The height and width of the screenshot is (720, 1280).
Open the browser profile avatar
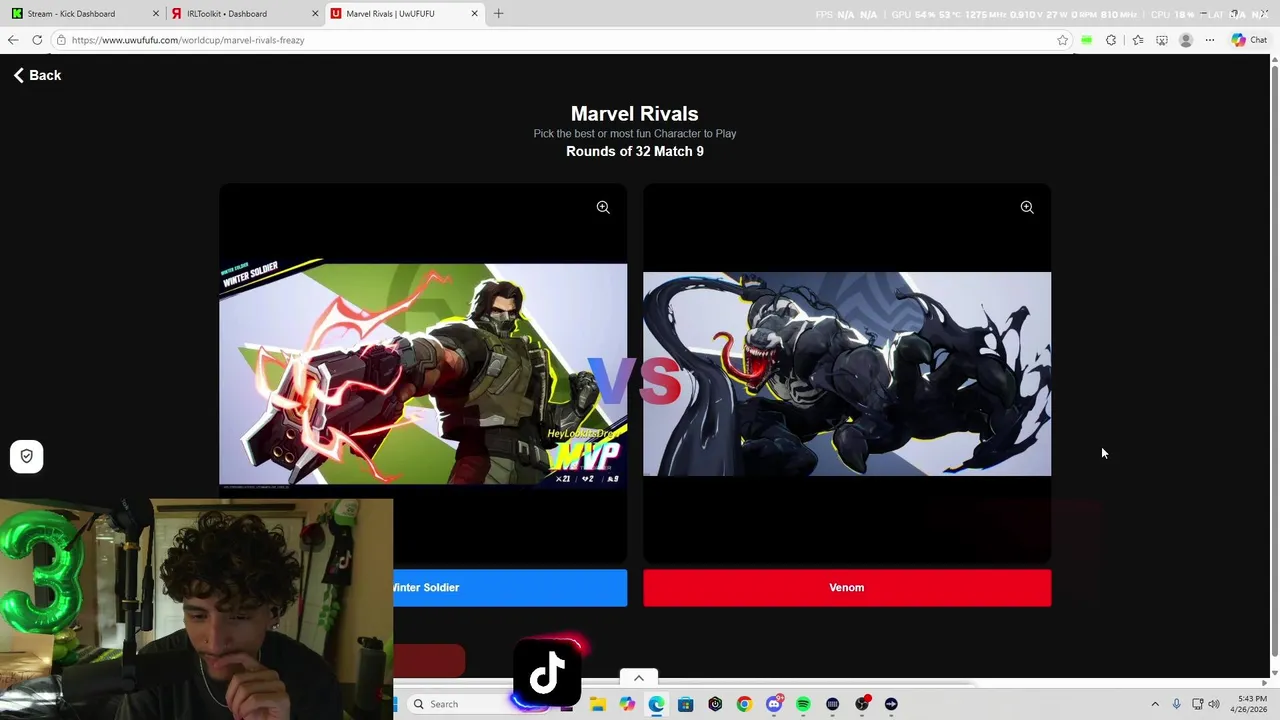point(1186,40)
